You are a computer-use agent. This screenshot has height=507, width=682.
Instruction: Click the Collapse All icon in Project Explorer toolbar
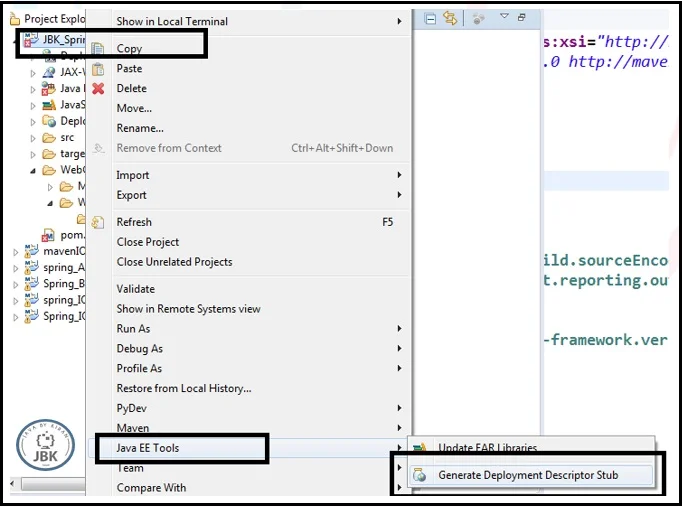430,19
